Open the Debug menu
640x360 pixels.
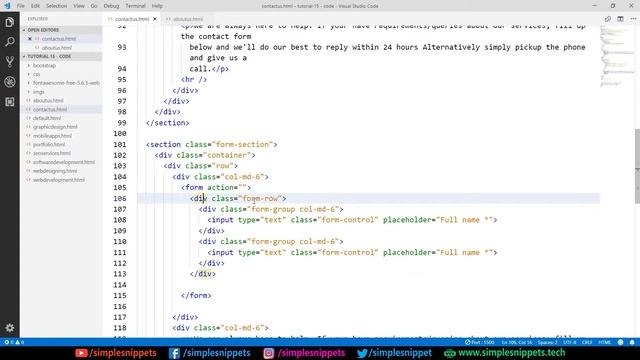(111, 6)
